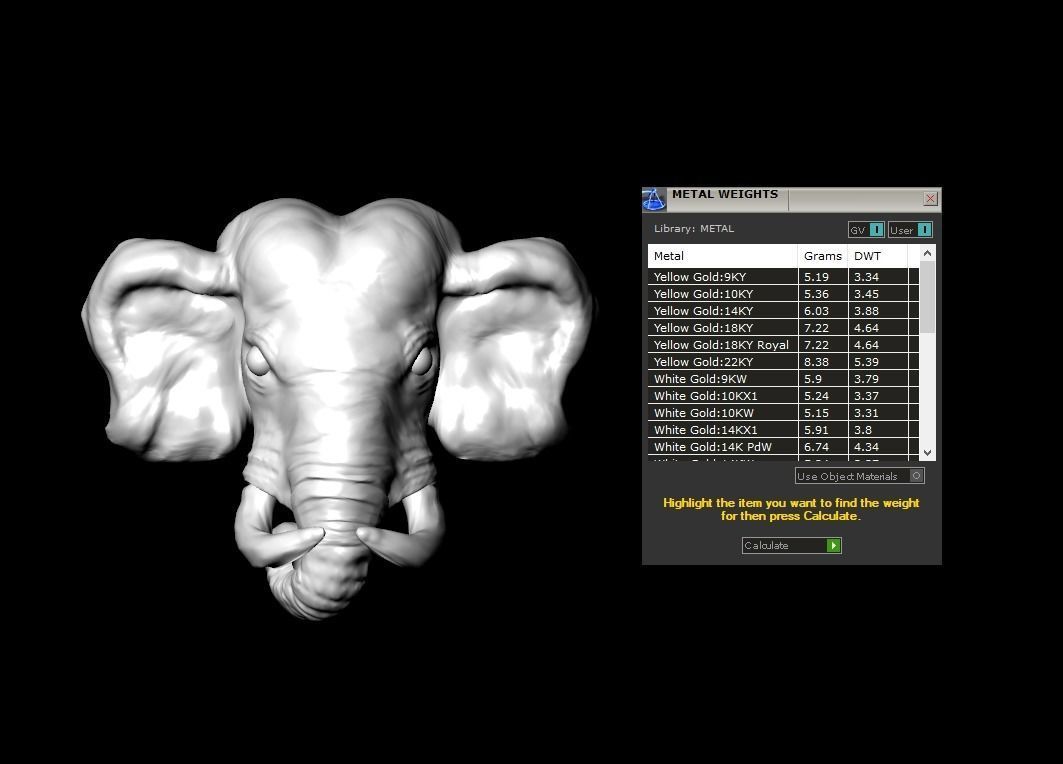Click the Grams column header
This screenshot has height=764, width=1063.
click(823, 256)
